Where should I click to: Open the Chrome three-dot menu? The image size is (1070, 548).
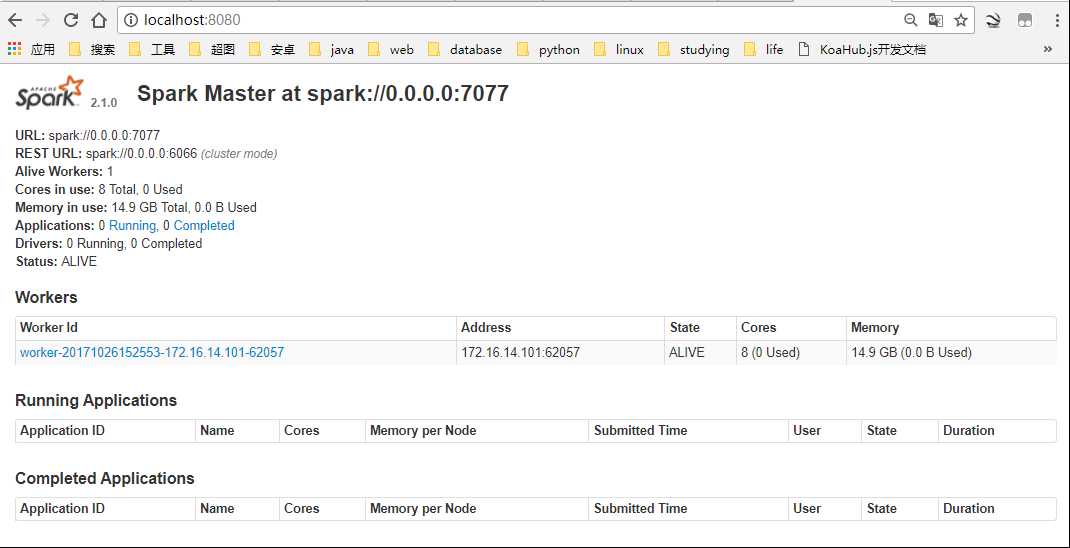tap(1057, 20)
